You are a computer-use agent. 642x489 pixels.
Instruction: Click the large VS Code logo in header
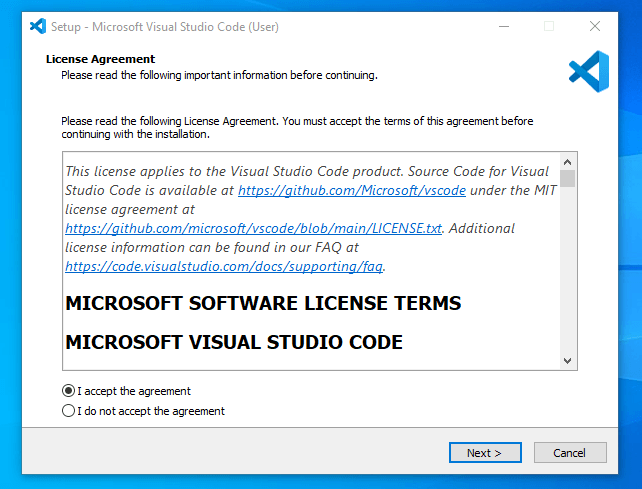click(589, 70)
